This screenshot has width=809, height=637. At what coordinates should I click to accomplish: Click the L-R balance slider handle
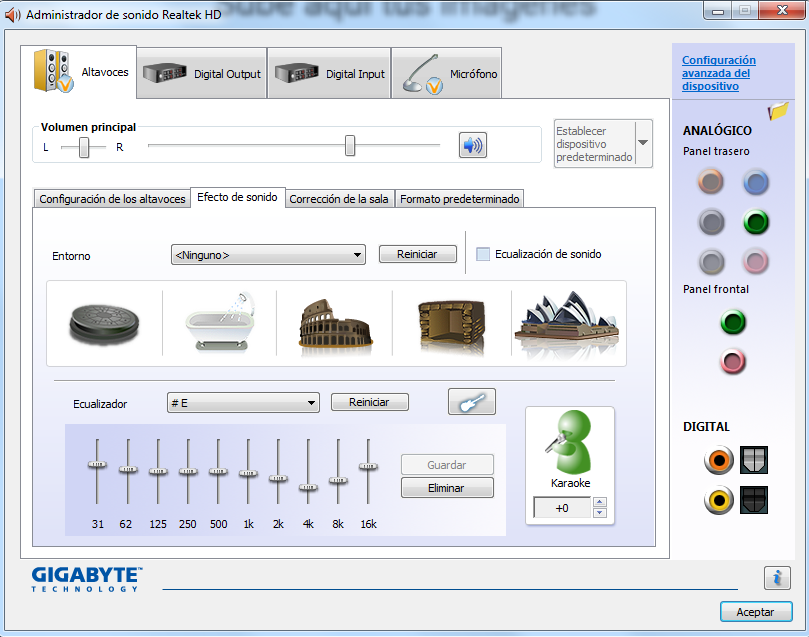[84, 147]
